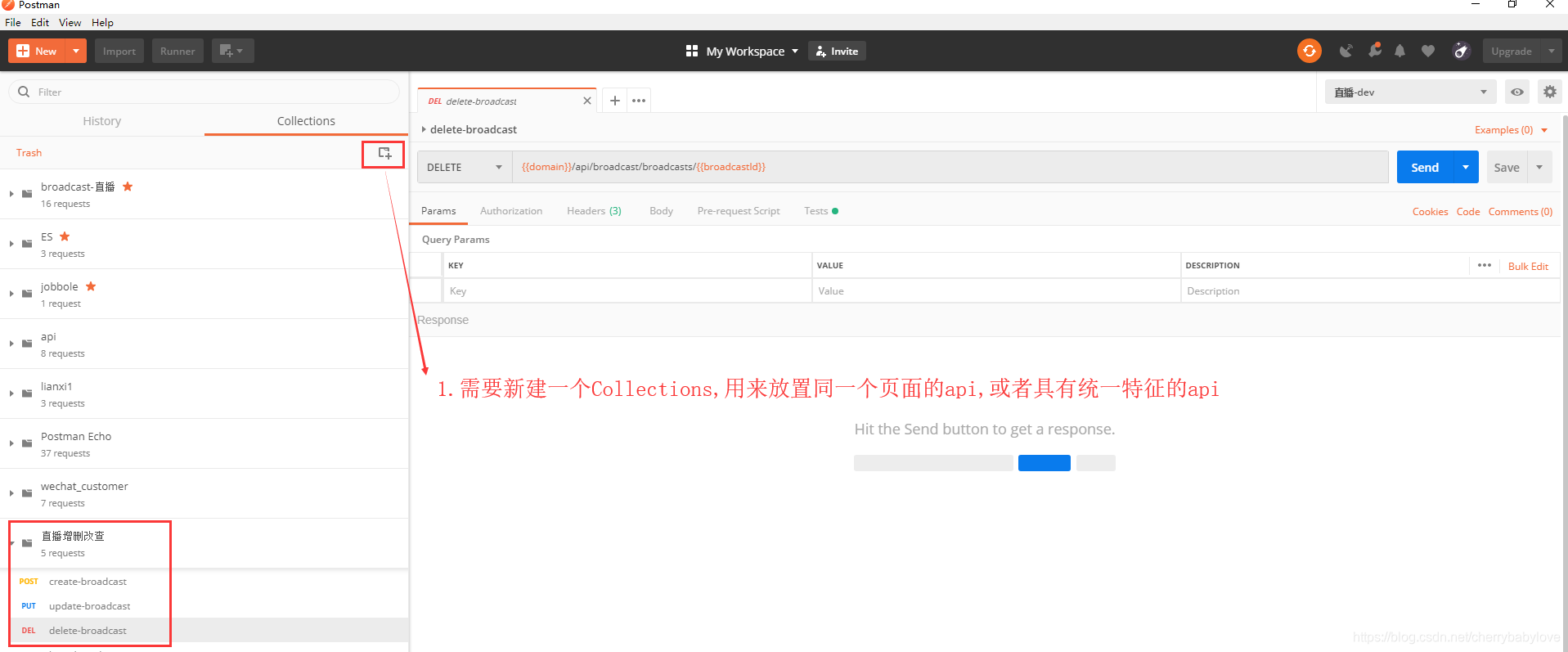This screenshot has height=652, width=1568.
Task: Select the create-broadcast POST request
Action: 204,582
